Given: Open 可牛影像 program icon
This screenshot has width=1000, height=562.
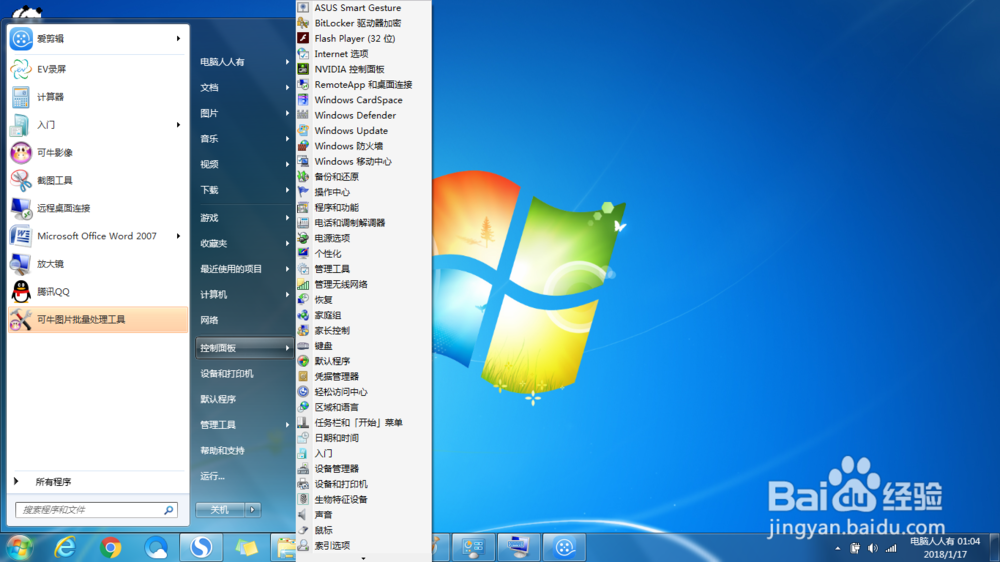Looking at the screenshot, I should pos(21,152).
